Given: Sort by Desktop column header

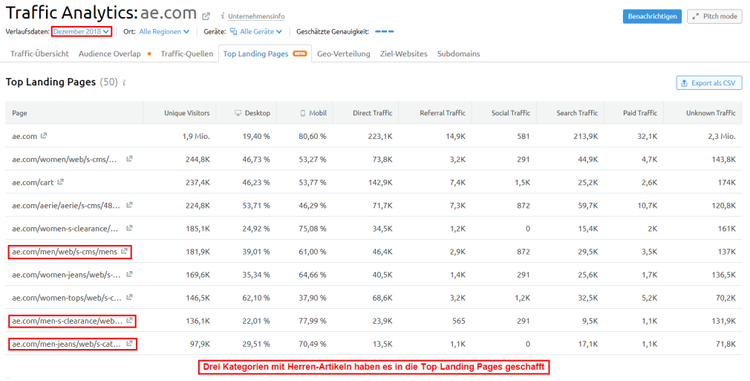Looking at the screenshot, I should click(253, 113).
